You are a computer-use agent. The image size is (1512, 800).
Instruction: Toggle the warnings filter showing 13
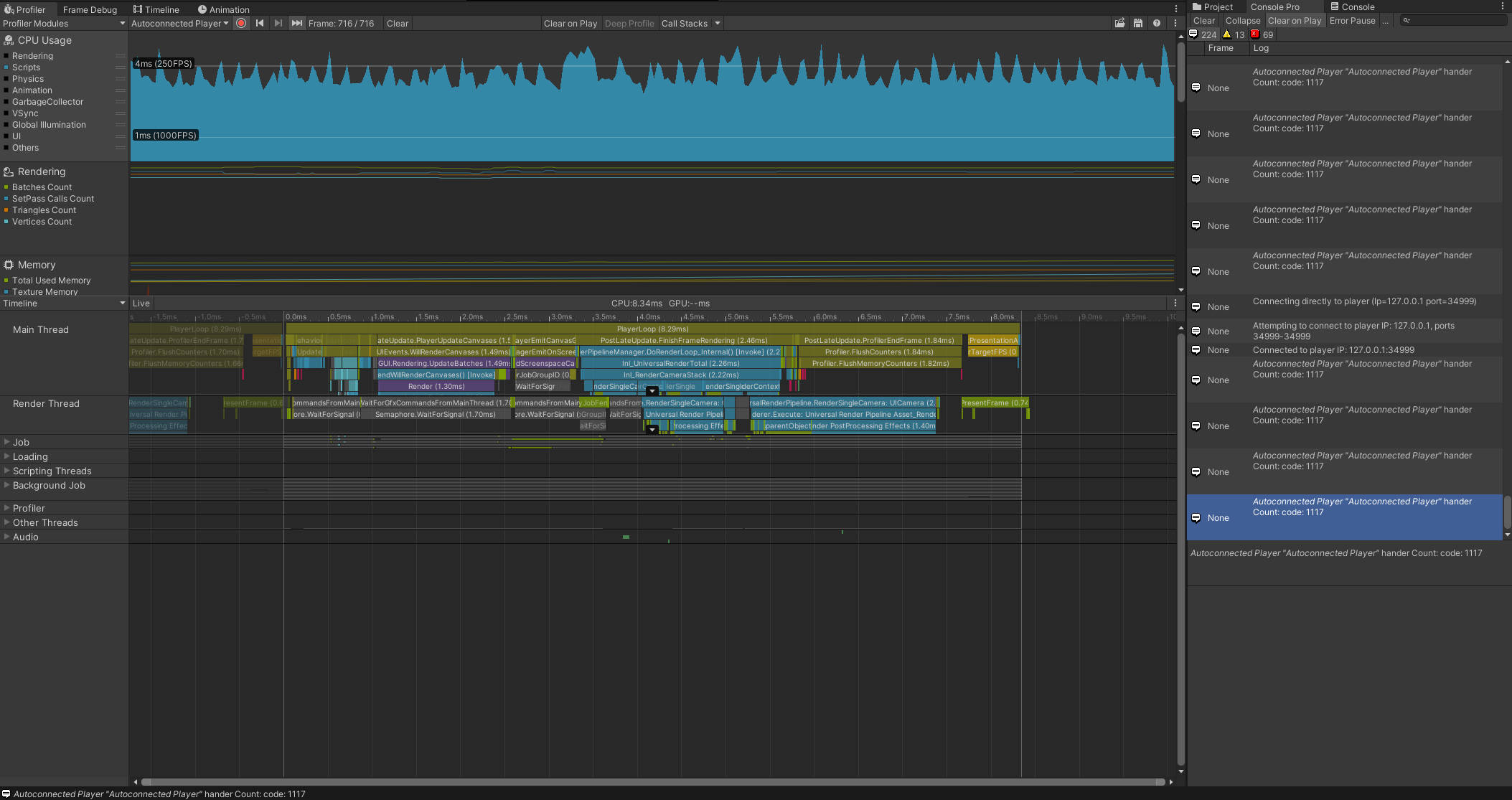1234,34
